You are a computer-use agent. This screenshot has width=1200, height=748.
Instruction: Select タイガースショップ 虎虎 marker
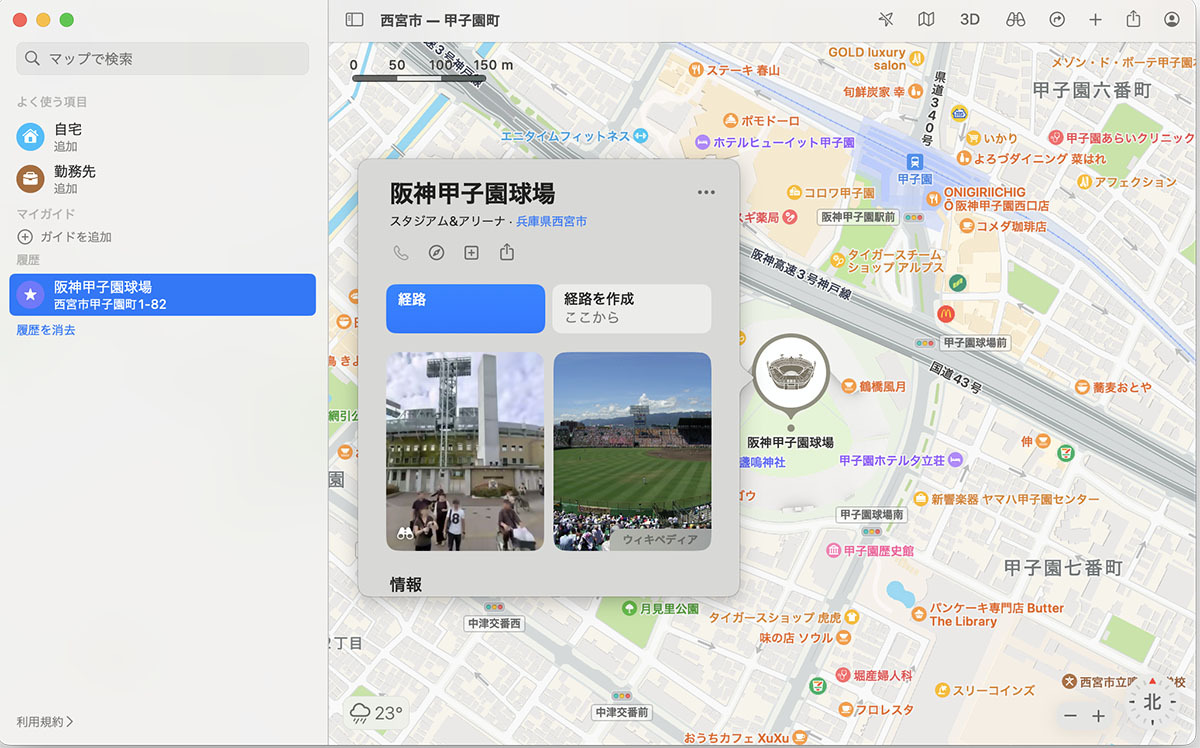[853, 618]
